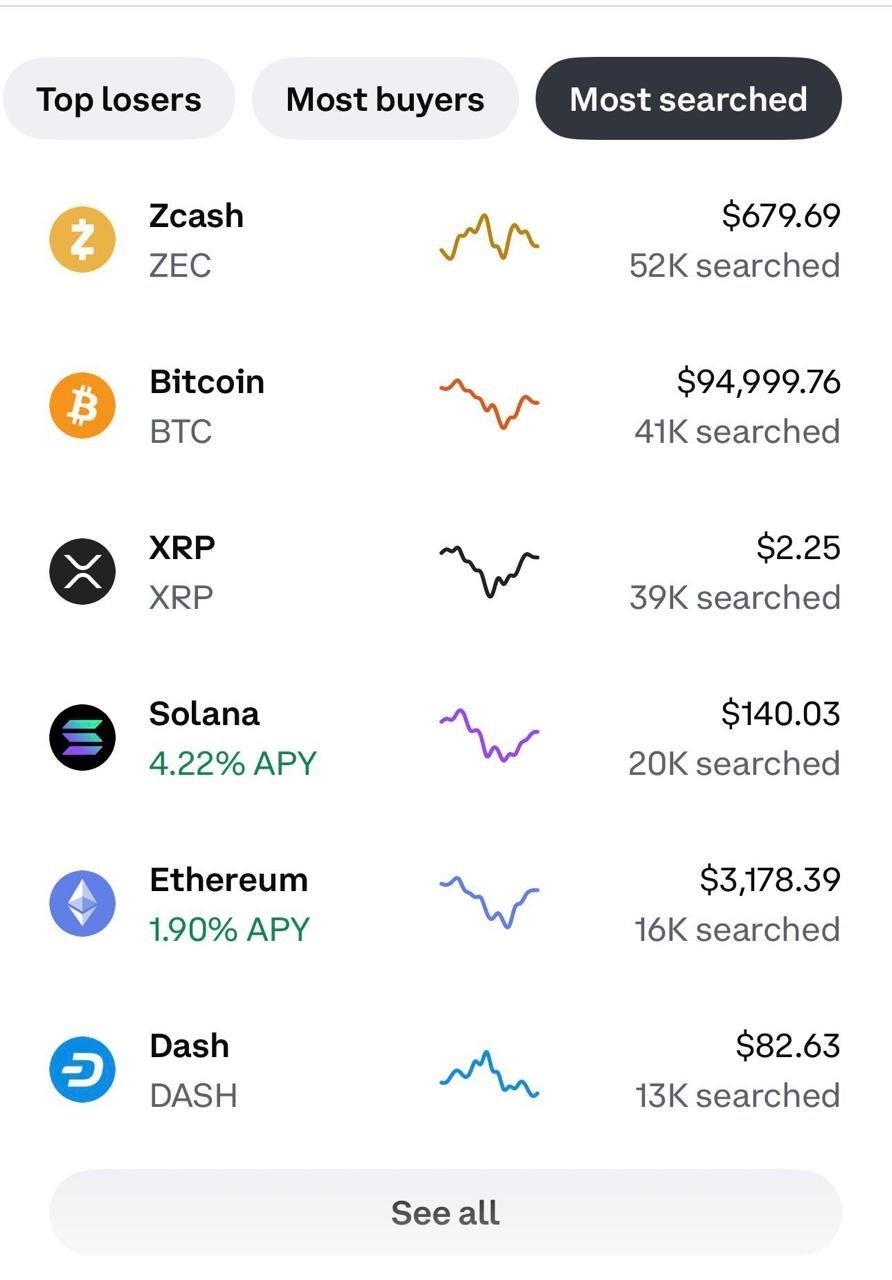
Task: Click the 13K searched text for Dash
Action: coord(737,1096)
